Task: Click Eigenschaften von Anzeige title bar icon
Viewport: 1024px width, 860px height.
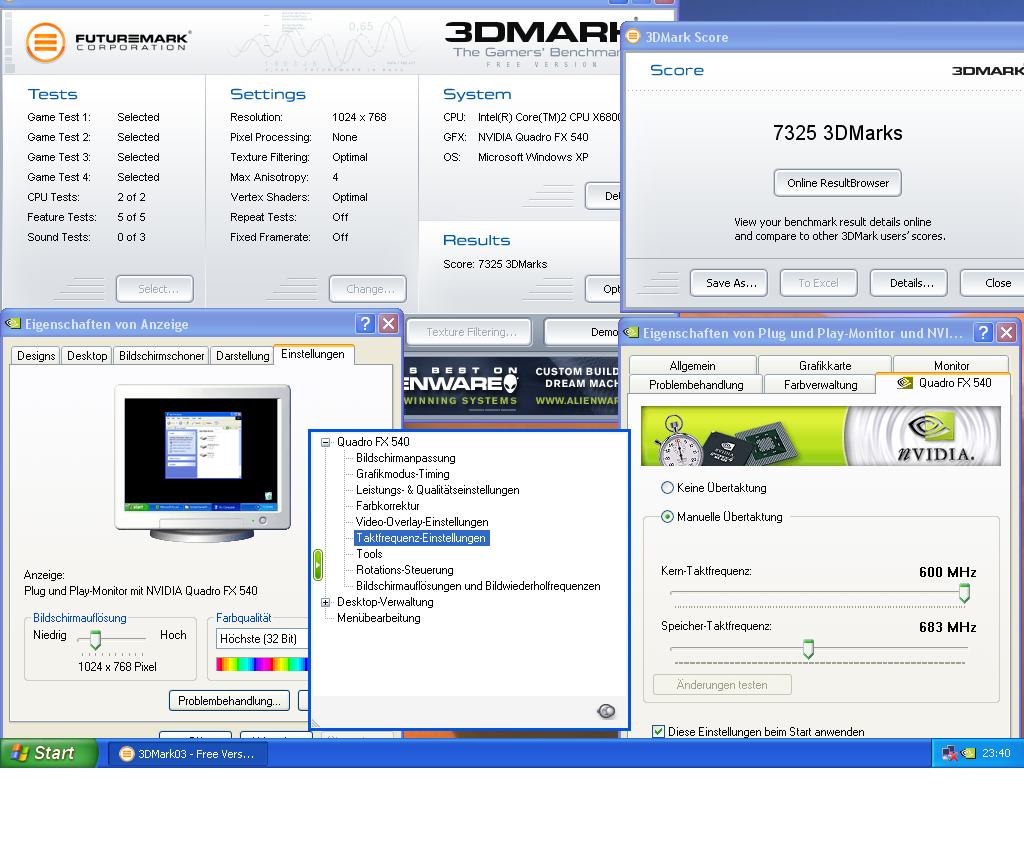Action: click(x=12, y=324)
